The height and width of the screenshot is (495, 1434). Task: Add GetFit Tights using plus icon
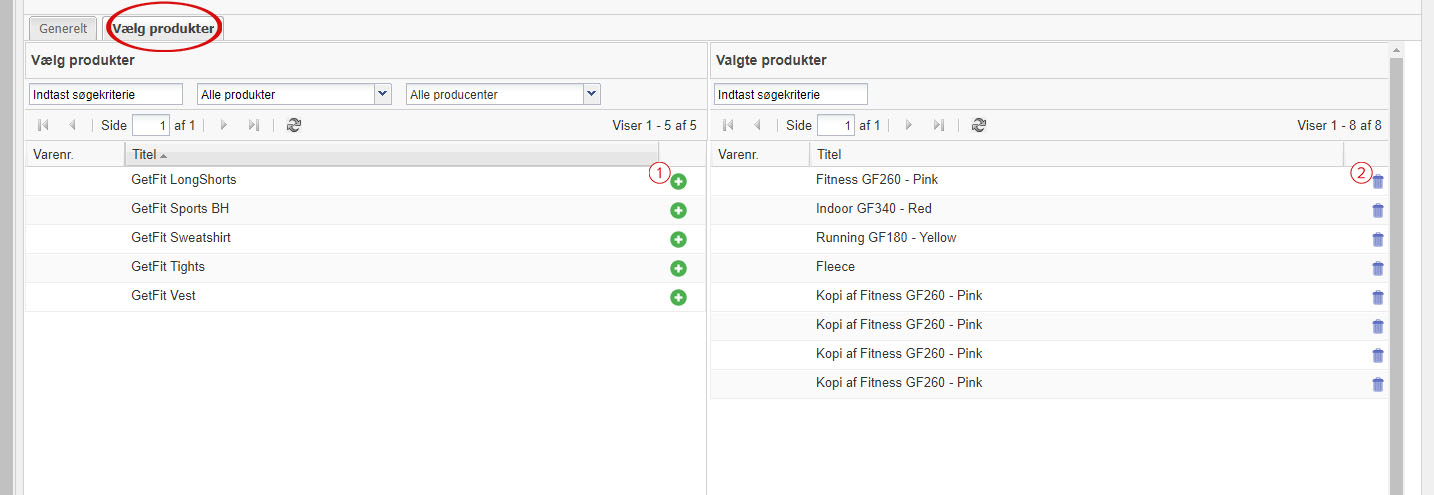point(678,269)
